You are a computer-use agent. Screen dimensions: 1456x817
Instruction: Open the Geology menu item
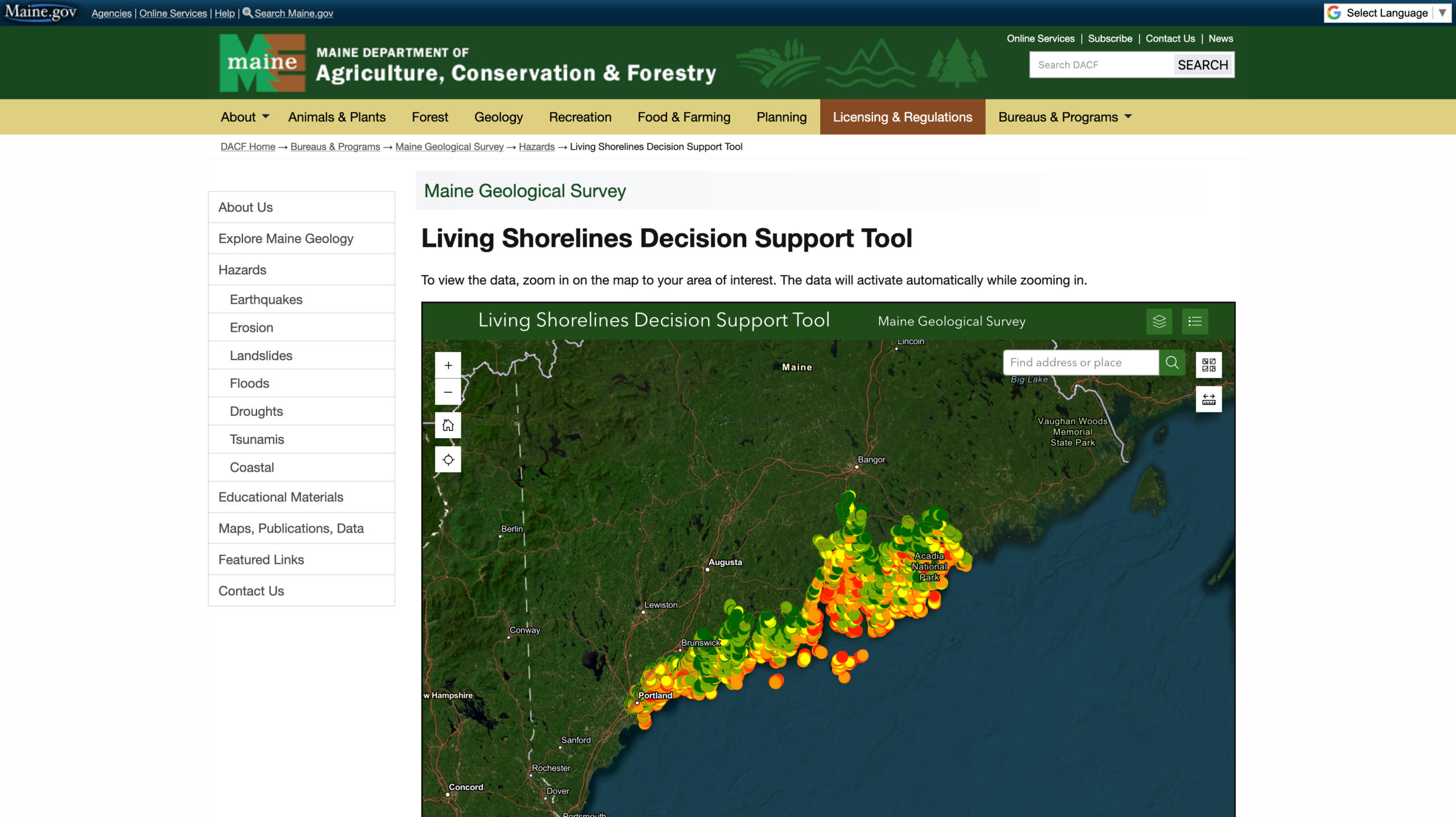pyautogui.click(x=498, y=117)
